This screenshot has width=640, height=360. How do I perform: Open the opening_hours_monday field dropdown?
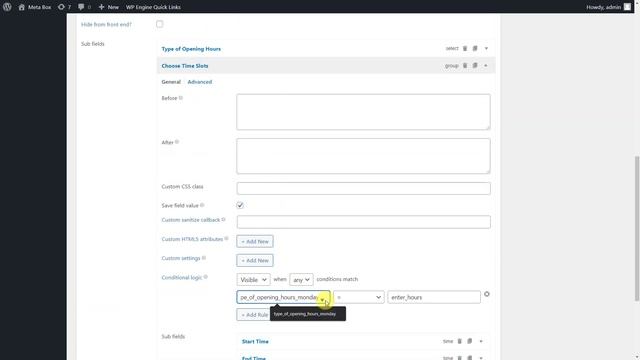coord(283,297)
